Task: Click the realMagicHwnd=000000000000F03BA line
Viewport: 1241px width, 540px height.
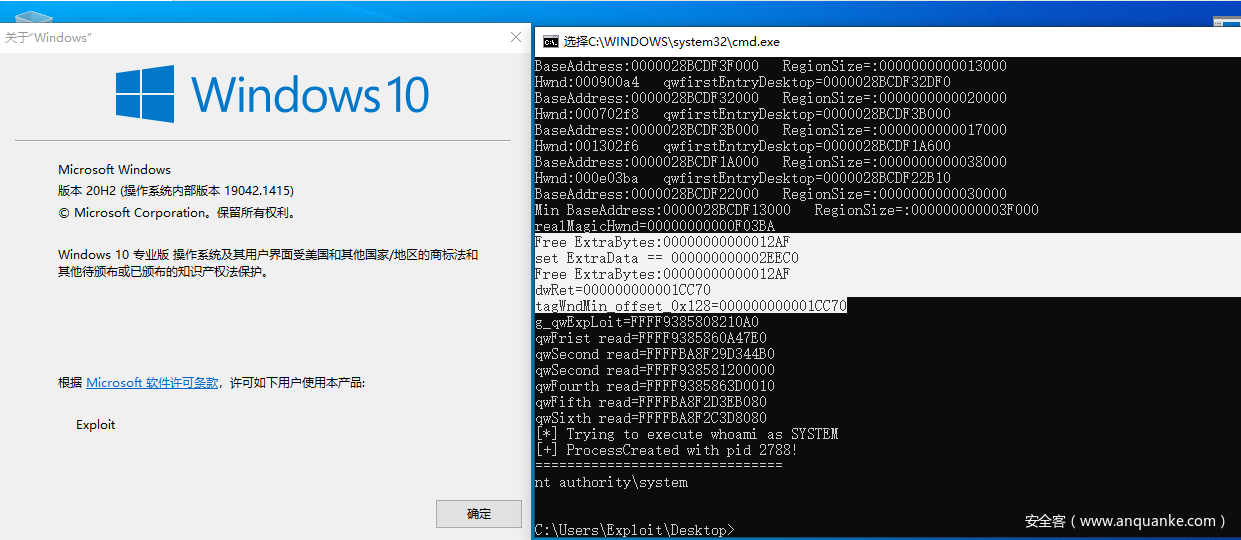Action: click(x=654, y=226)
